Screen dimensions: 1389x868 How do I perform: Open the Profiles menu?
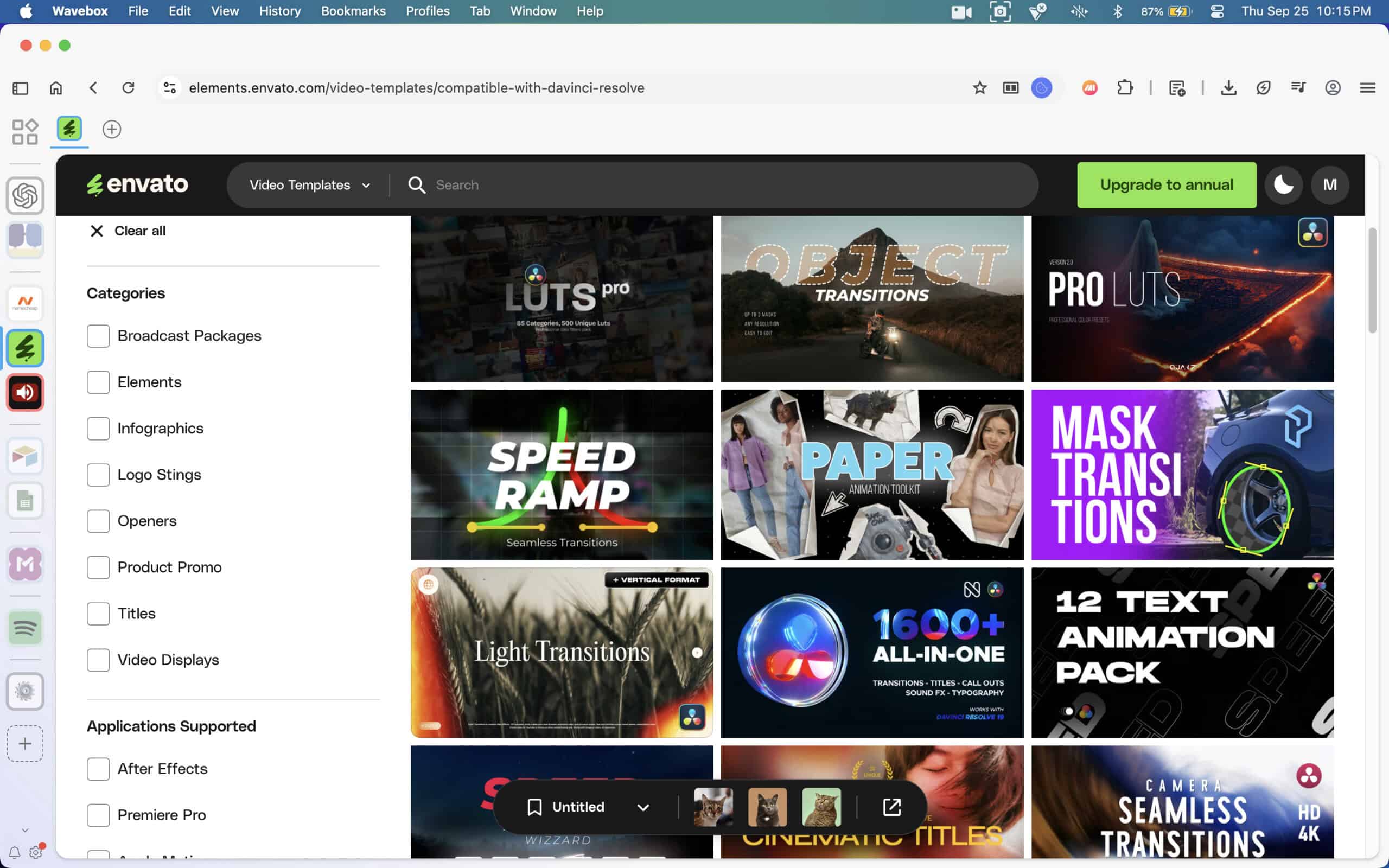427,11
